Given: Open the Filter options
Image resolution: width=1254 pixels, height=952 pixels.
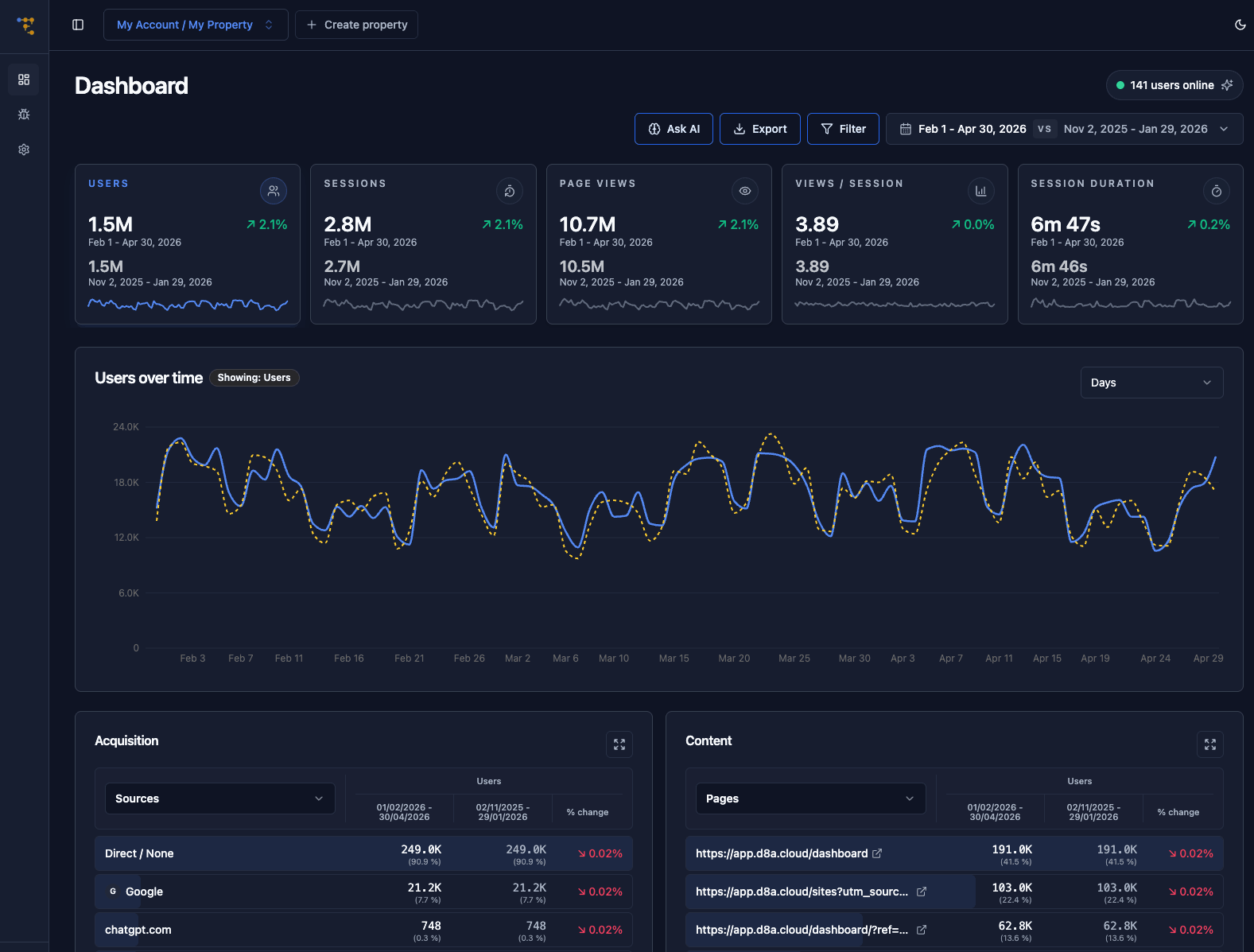Looking at the screenshot, I should click(x=843, y=129).
